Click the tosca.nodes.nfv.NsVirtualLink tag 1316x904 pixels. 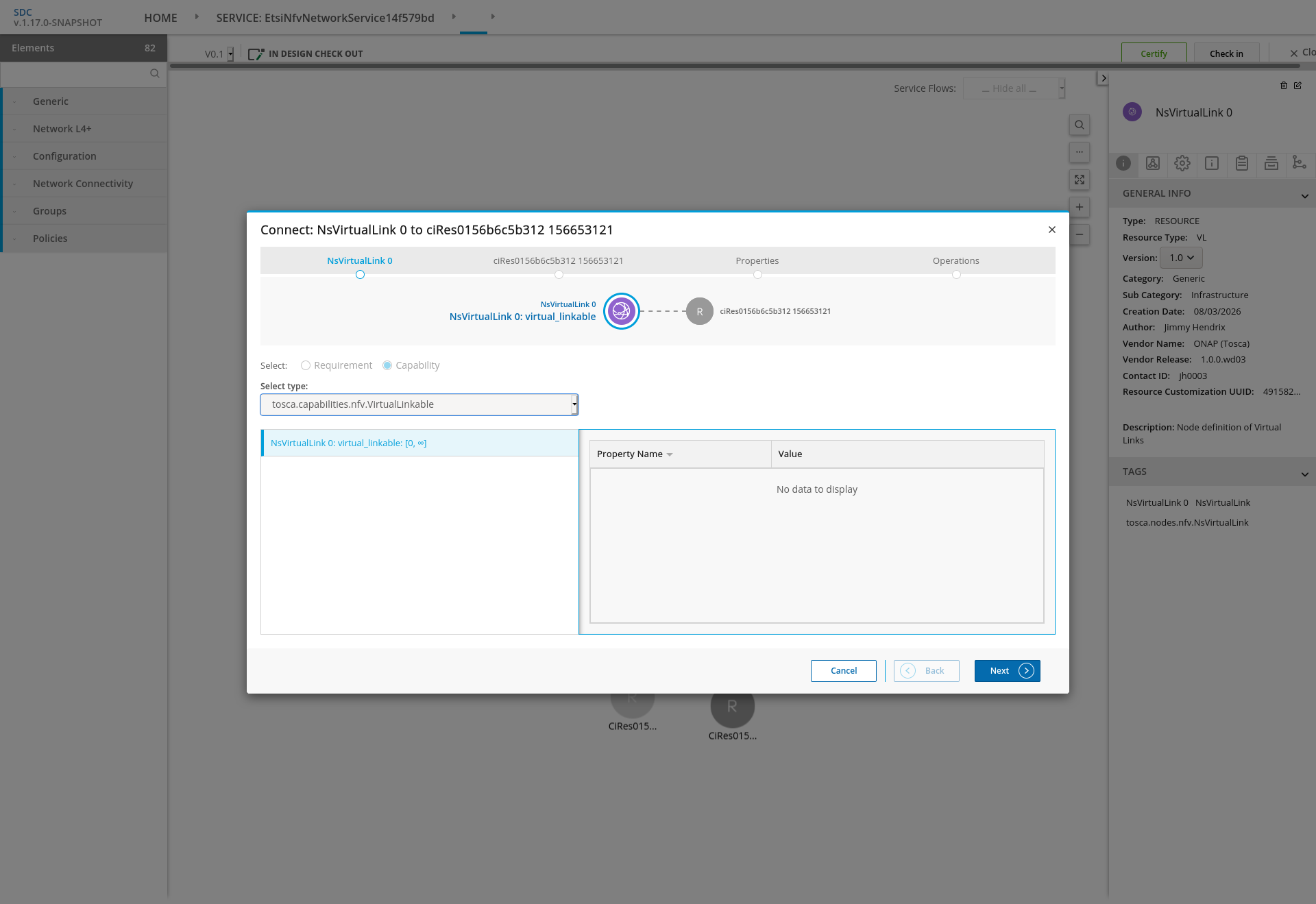coord(1187,522)
